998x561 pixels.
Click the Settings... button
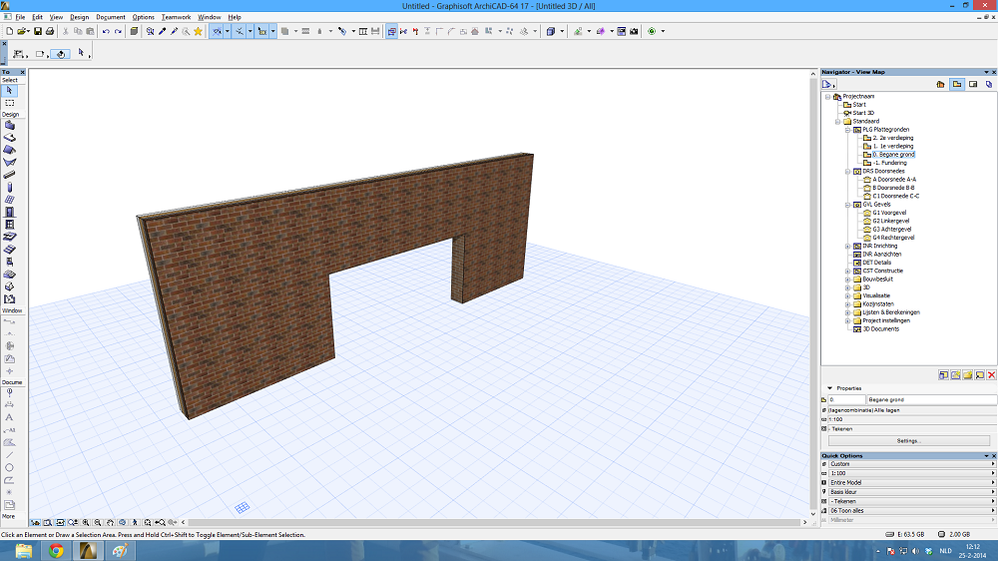[x=907, y=440]
